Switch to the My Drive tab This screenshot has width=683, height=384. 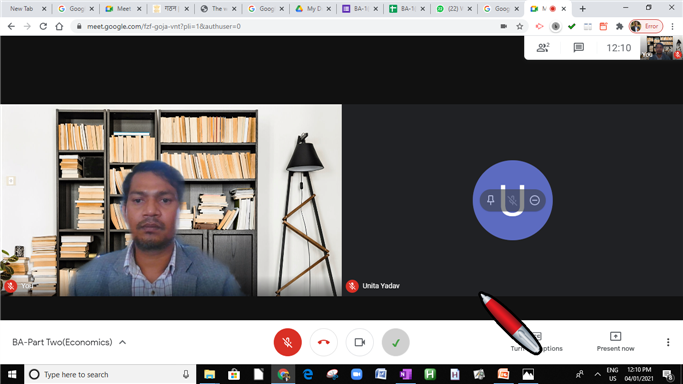coord(313,9)
